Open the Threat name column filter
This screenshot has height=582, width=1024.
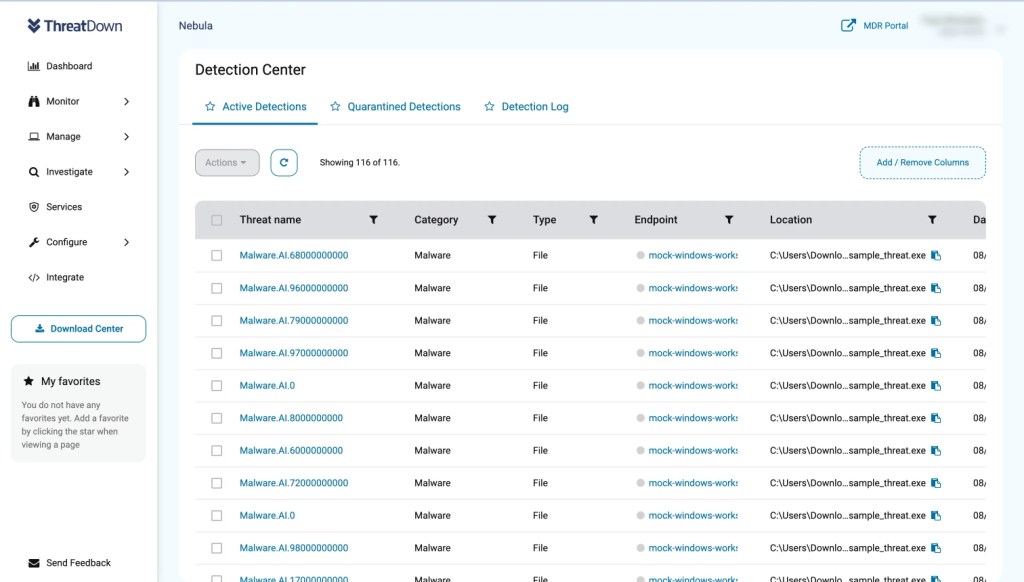coord(374,219)
